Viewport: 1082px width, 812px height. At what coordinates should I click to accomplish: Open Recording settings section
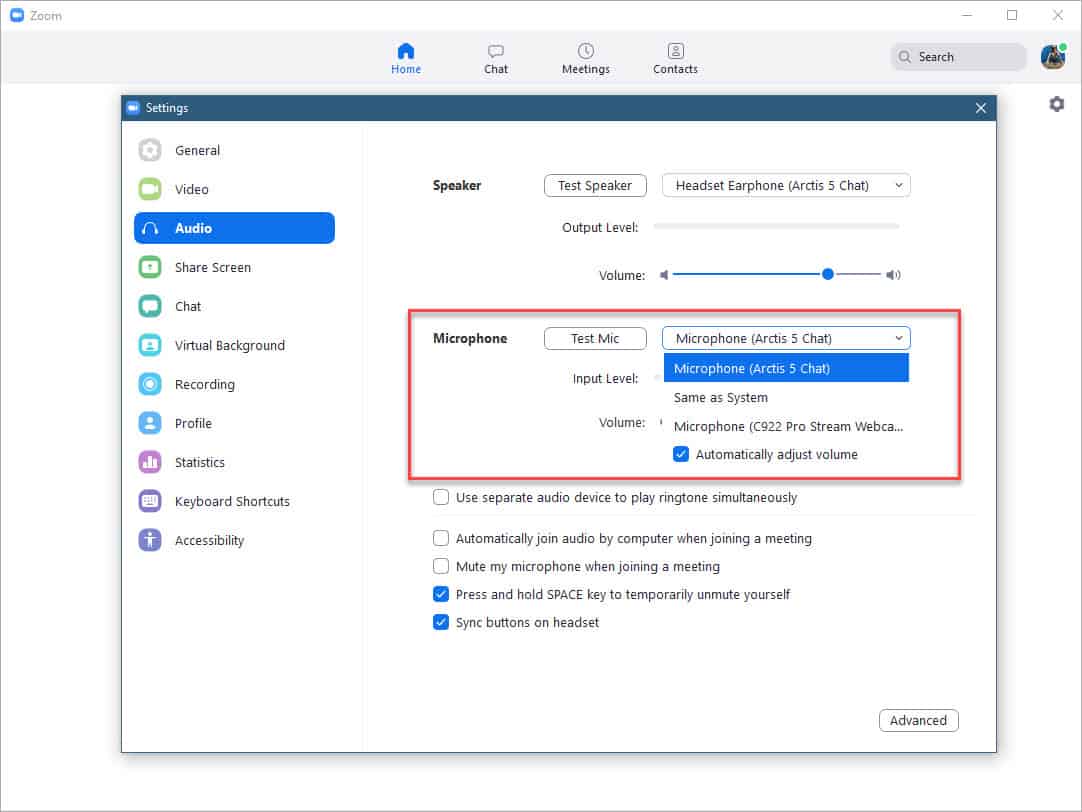pos(234,384)
